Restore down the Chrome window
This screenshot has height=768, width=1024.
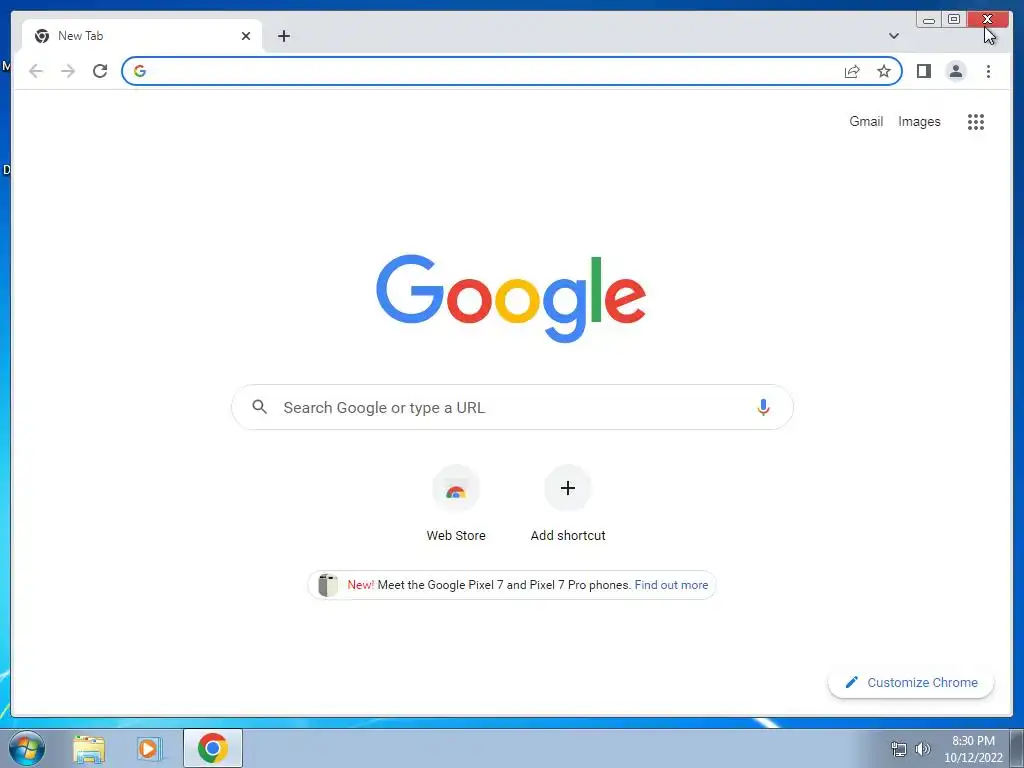tap(953, 20)
